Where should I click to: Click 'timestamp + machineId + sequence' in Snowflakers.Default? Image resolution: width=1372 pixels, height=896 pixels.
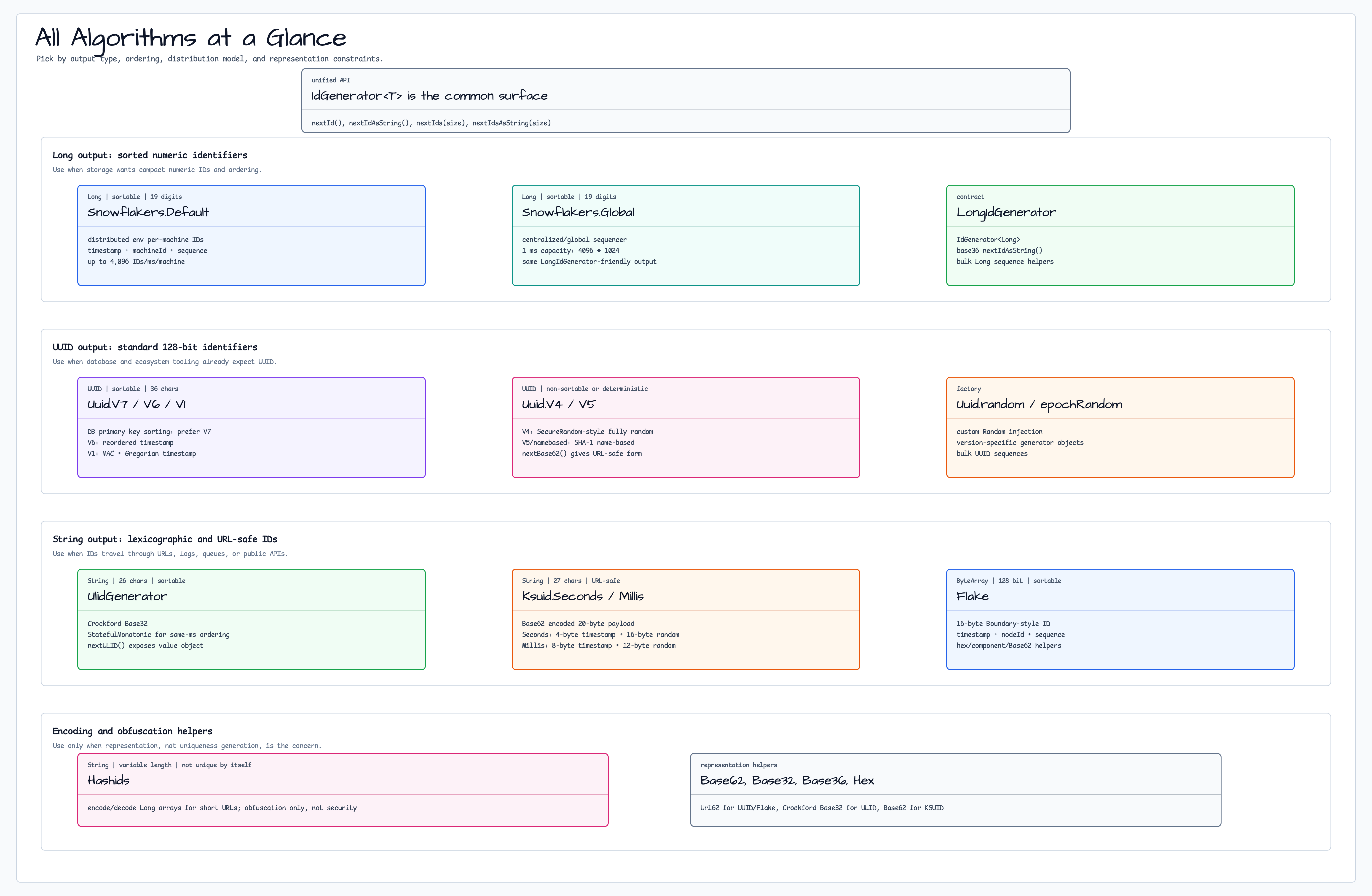point(147,251)
